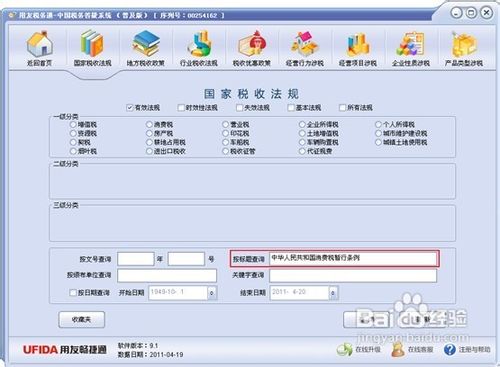Open the 税收优惠政策 money bag icon
This screenshot has width=500, height=367.
point(252,43)
